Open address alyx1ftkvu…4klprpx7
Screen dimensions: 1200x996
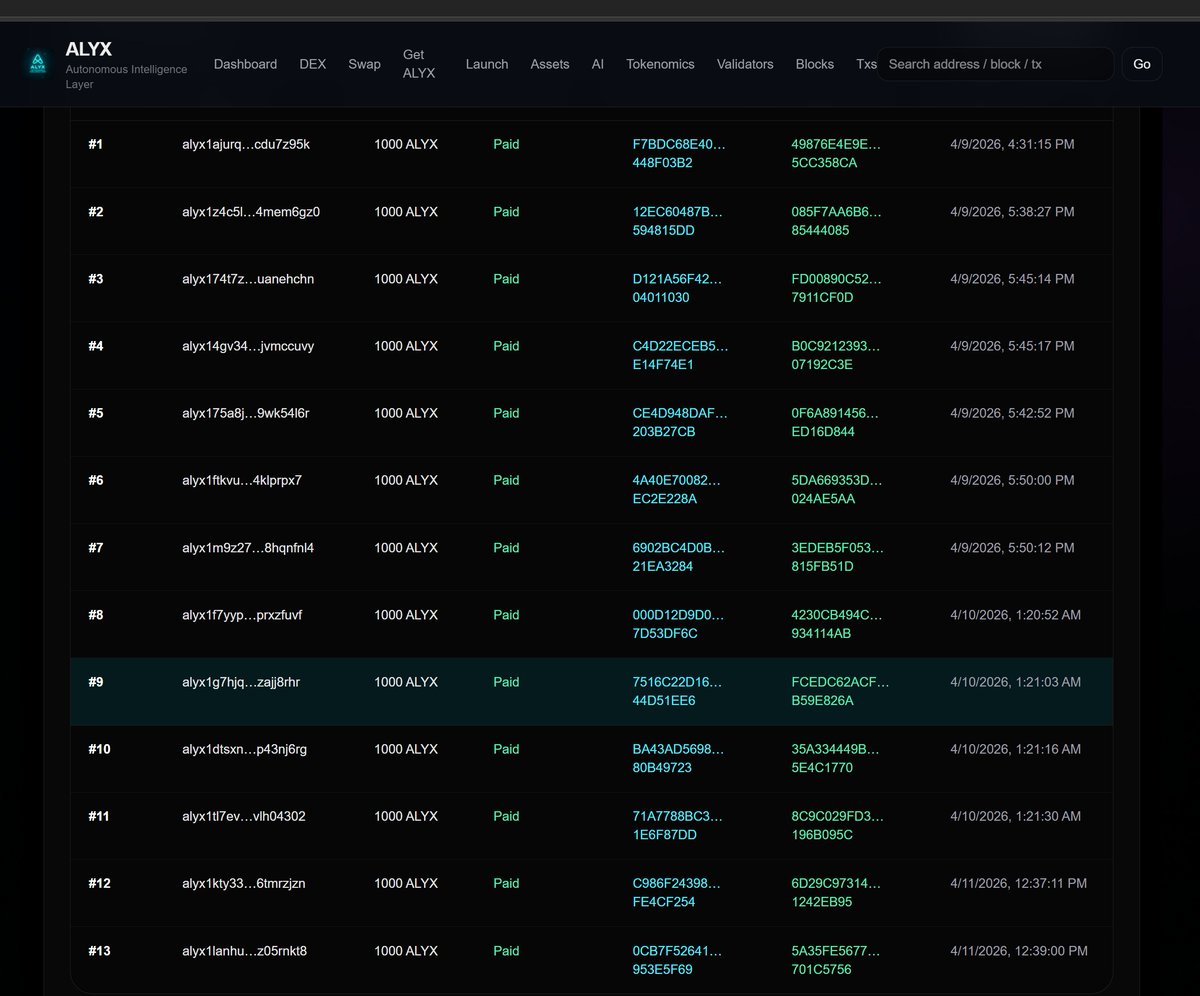[x=242, y=480]
